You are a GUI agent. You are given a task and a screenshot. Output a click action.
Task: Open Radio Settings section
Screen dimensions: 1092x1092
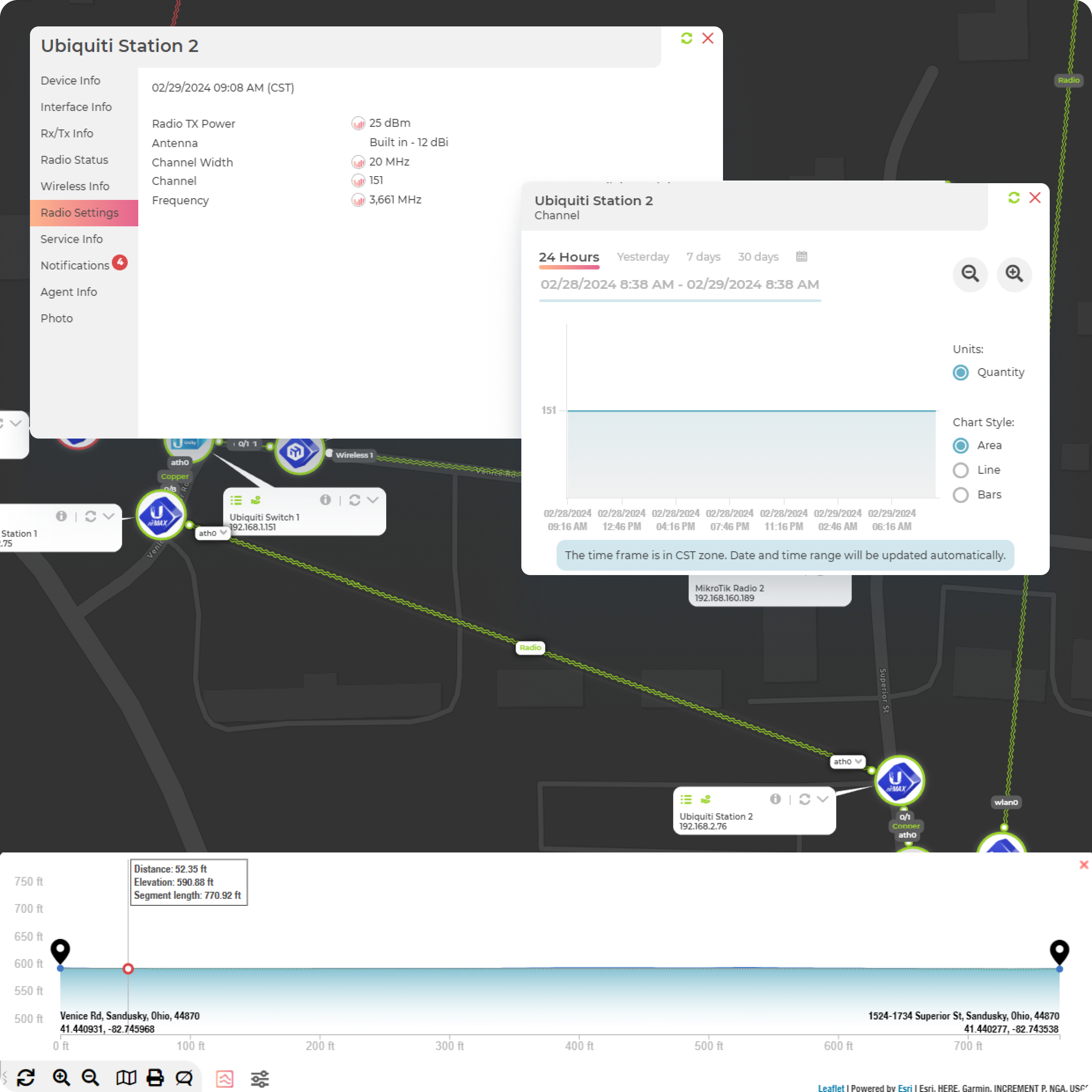tap(84, 213)
